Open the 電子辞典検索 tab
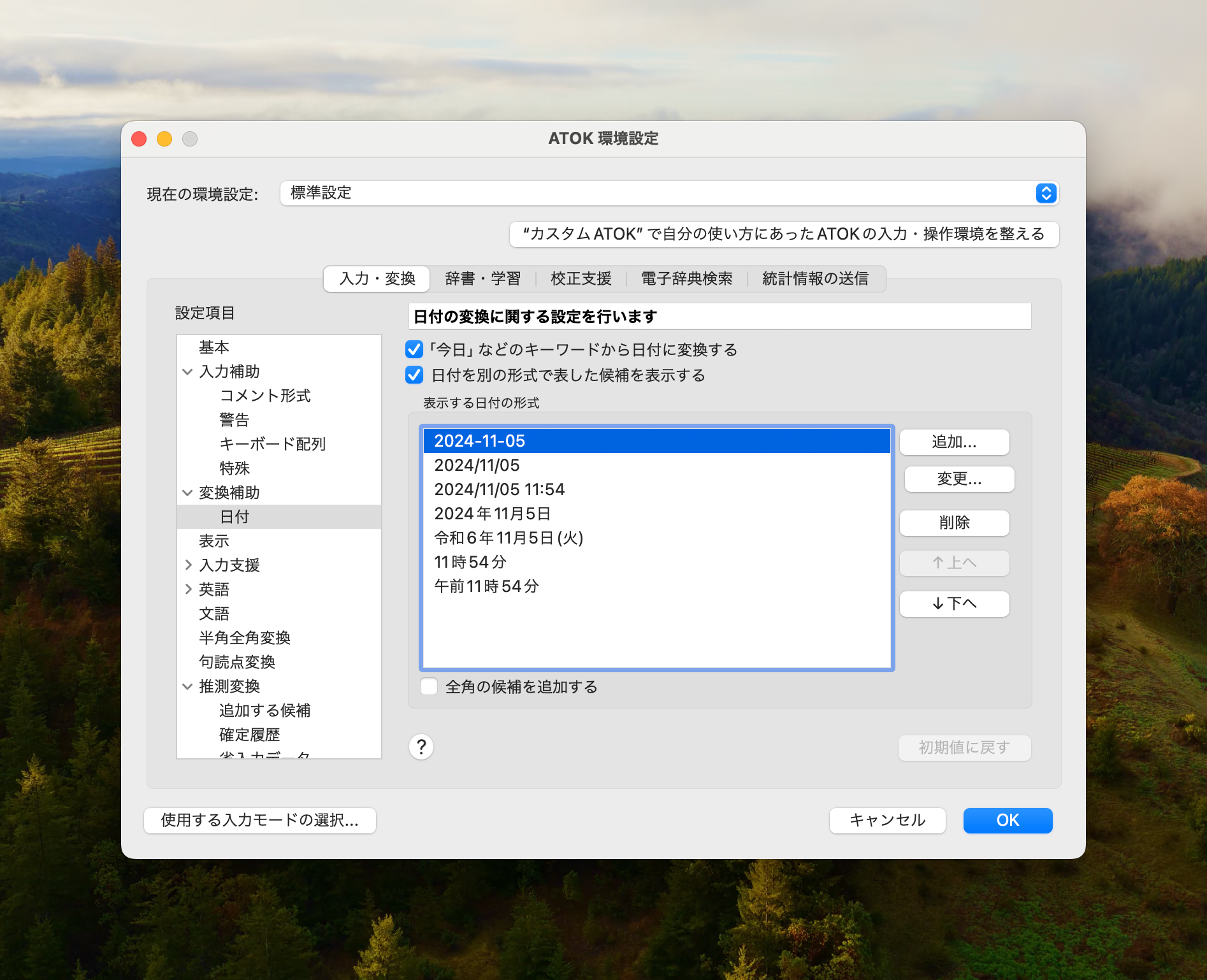Image resolution: width=1207 pixels, height=980 pixels. [x=686, y=278]
